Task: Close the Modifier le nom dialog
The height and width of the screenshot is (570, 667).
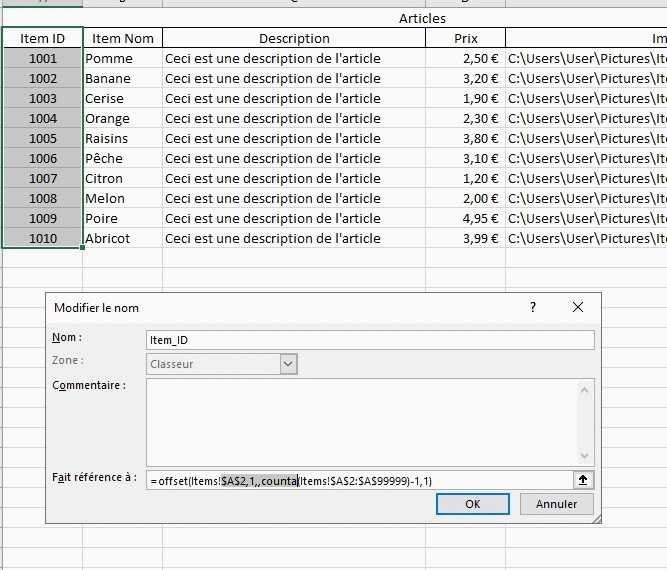Action: pos(578,308)
